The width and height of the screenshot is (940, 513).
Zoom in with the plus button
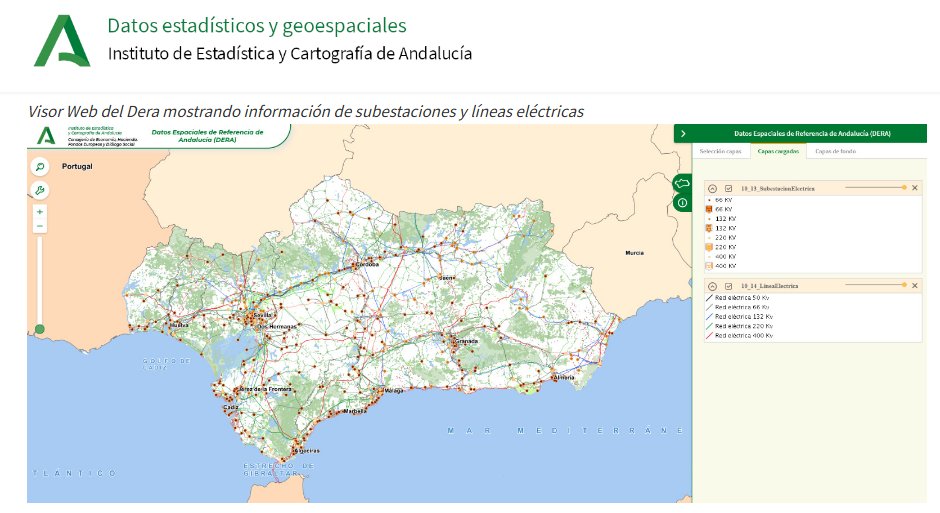(x=40, y=212)
